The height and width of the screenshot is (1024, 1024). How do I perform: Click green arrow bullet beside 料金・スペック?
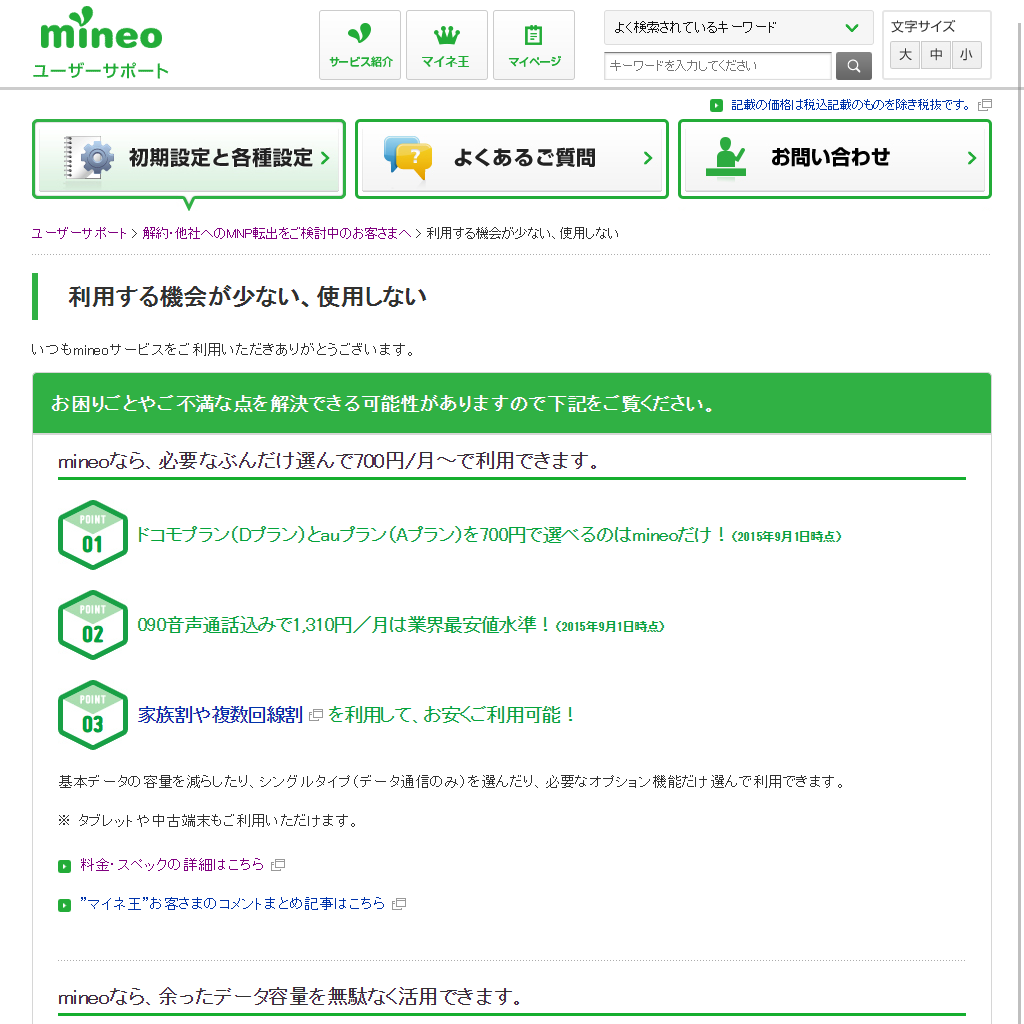(64, 867)
